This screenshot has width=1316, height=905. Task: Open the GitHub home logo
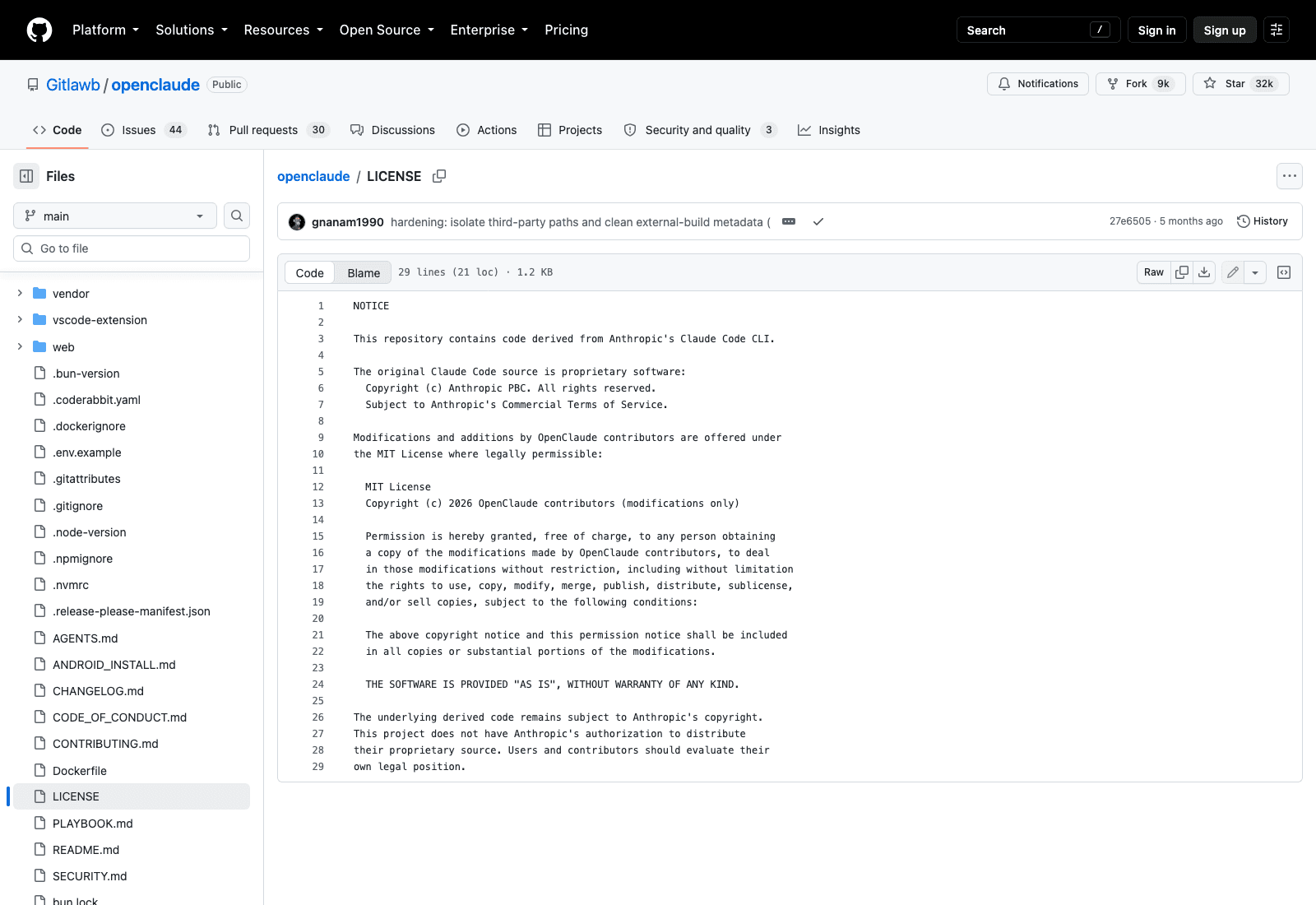tap(39, 30)
